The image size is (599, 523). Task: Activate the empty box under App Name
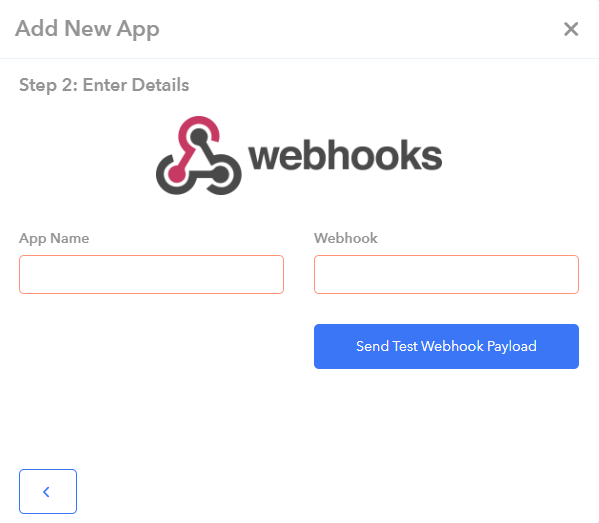point(151,274)
